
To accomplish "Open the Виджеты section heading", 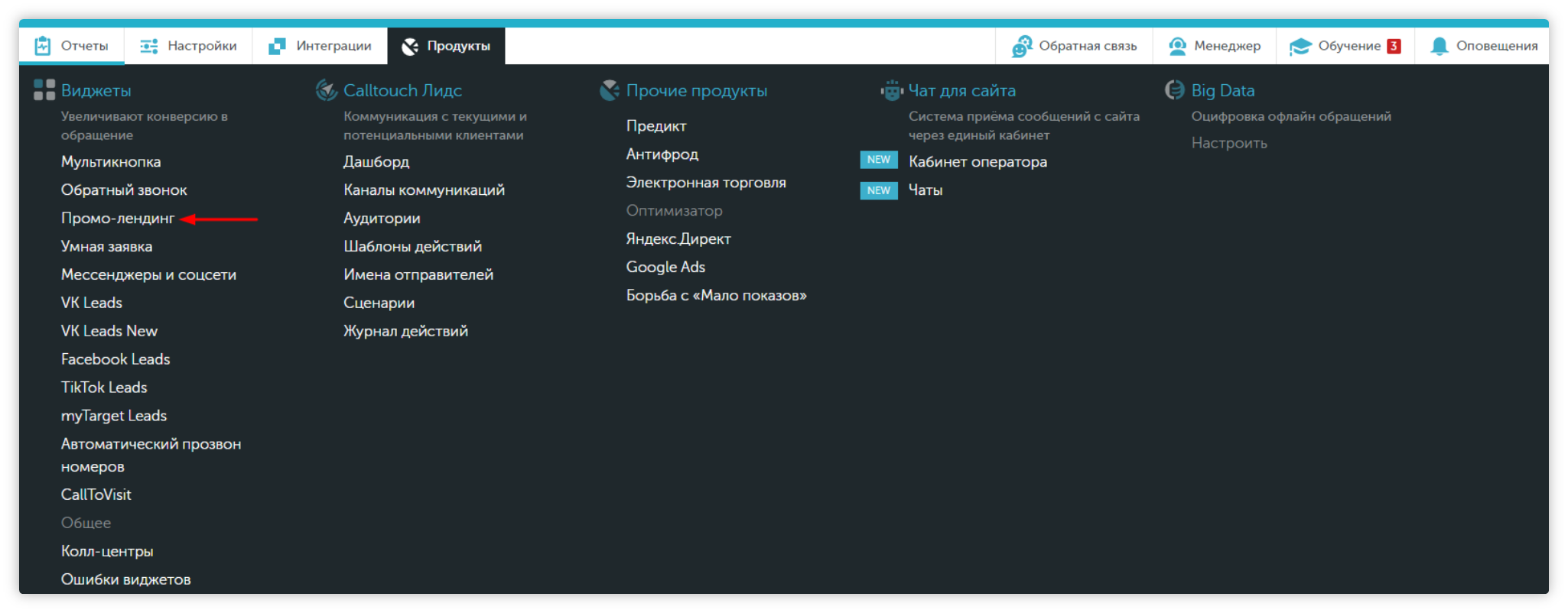I will tap(96, 90).
